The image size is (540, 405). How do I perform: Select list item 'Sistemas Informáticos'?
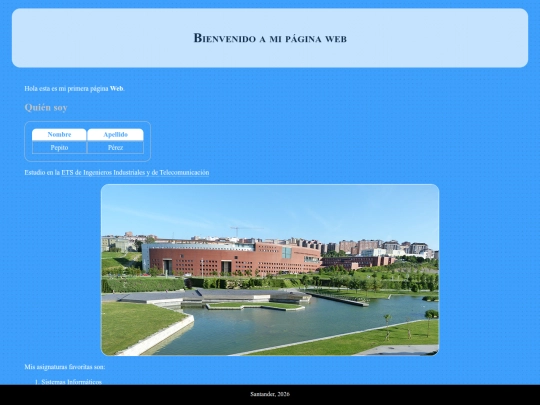72,382
